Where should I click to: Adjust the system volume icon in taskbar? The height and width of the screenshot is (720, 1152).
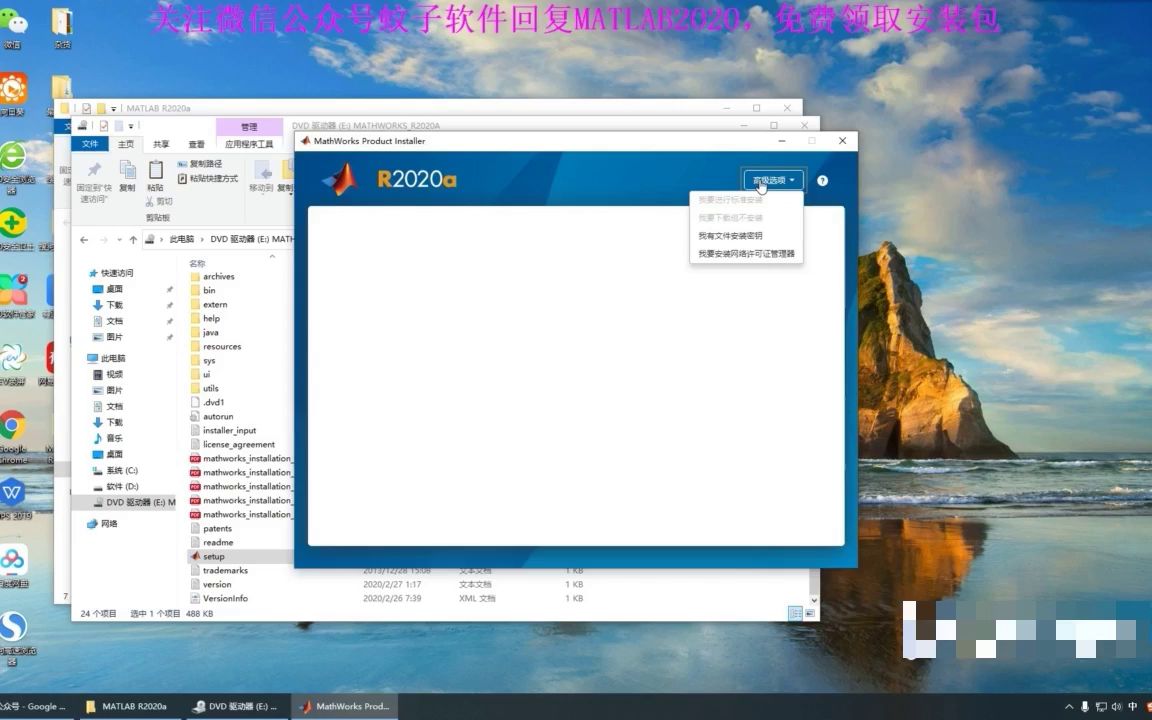(x=1117, y=707)
